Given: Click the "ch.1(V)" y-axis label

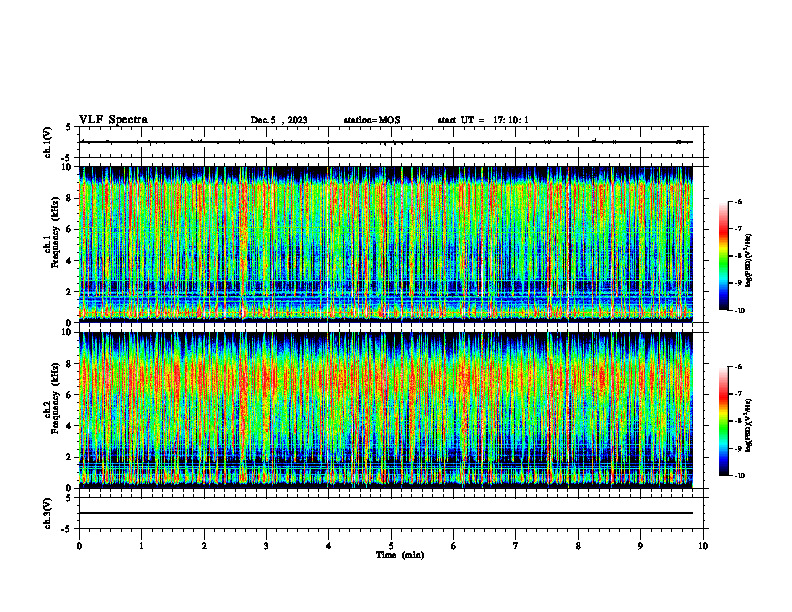Looking at the screenshot, I should [x=48, y=142].
